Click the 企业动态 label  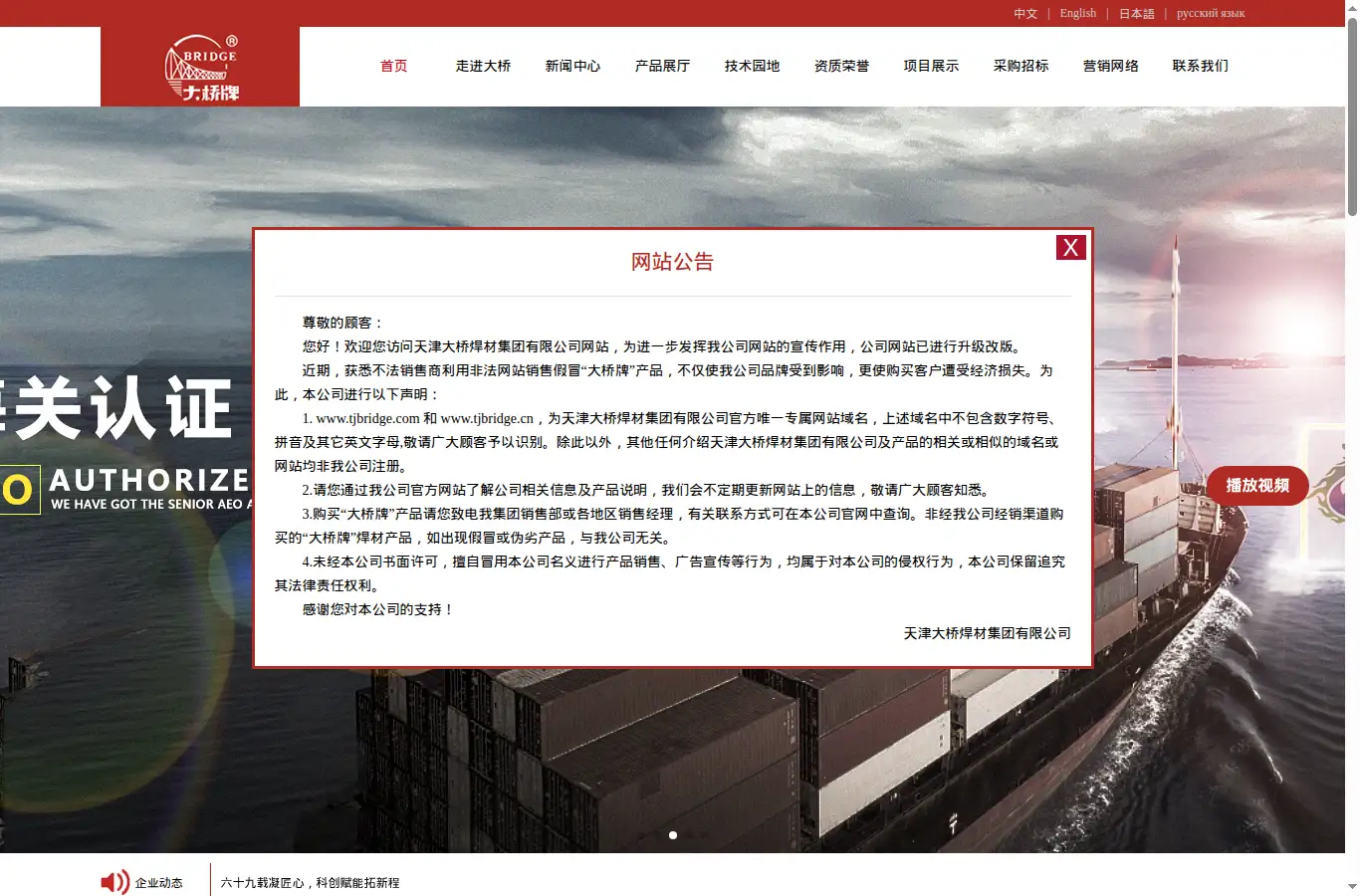(x=159, y=883)
